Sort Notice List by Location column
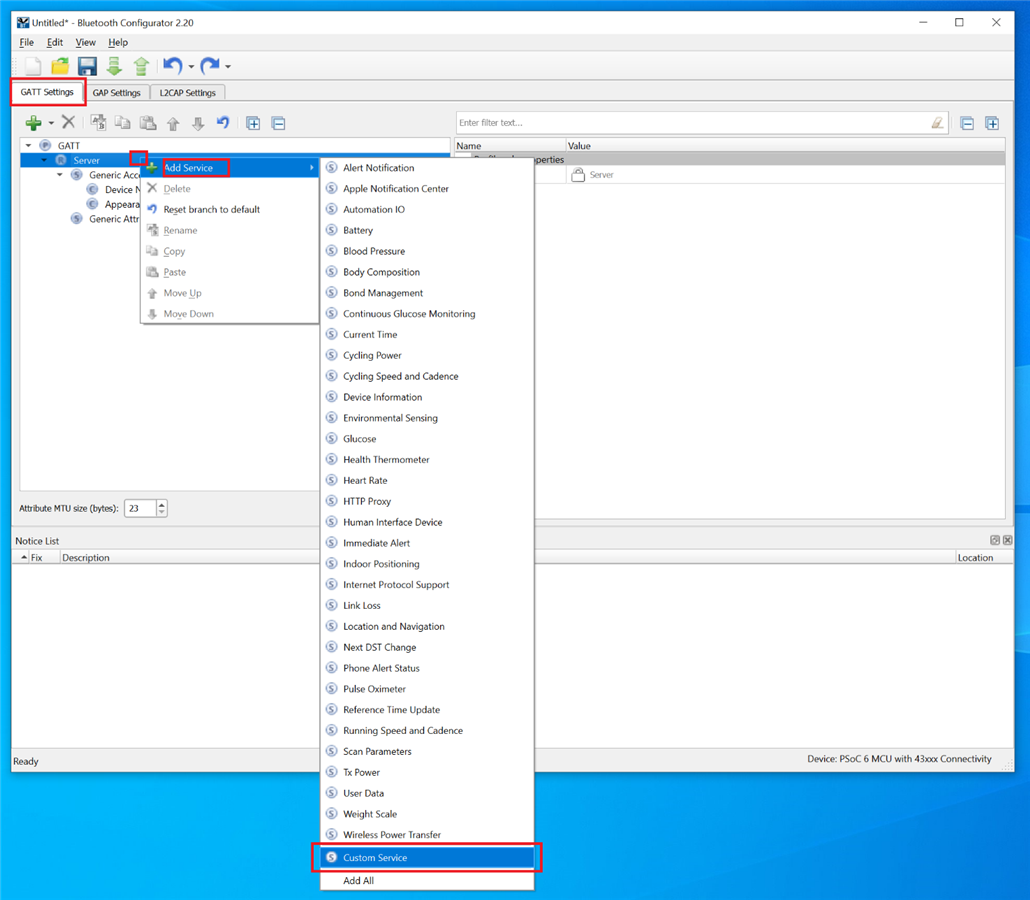Viewport: 1030px width, 900px height. point(975,557)
